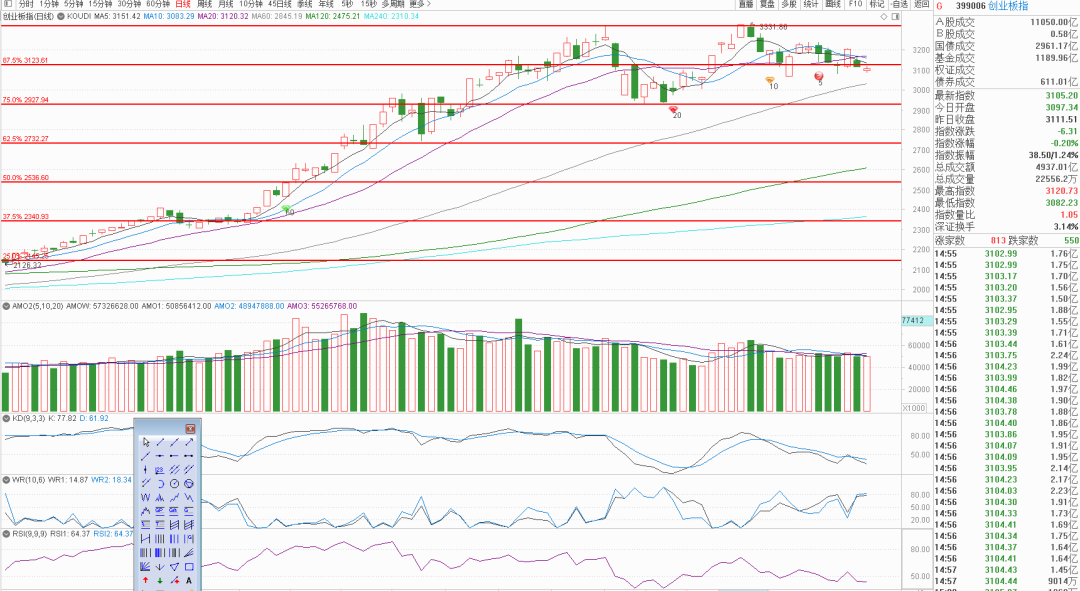Toggle the 画线 drawing tools button

833,4
